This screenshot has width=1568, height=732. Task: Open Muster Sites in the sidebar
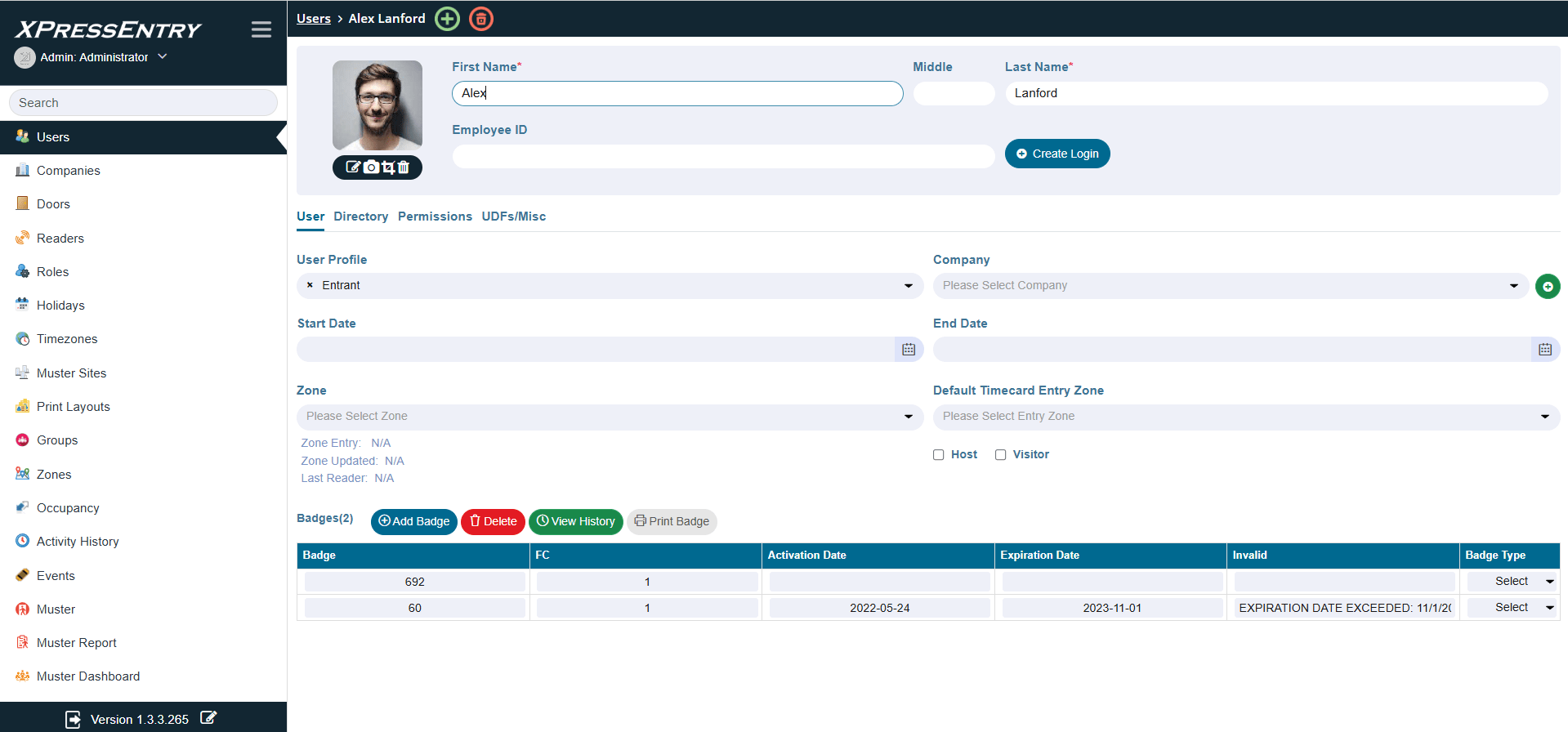(x=71, y=373)
